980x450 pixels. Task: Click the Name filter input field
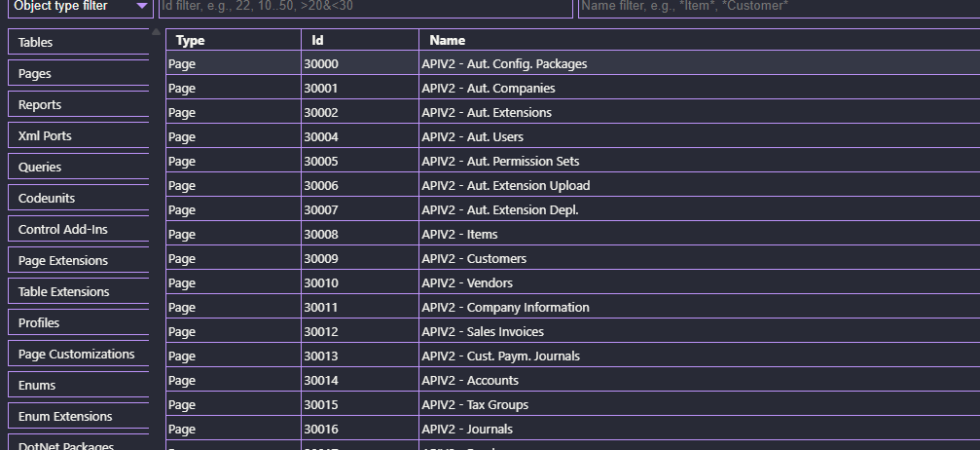pos(778,8)
